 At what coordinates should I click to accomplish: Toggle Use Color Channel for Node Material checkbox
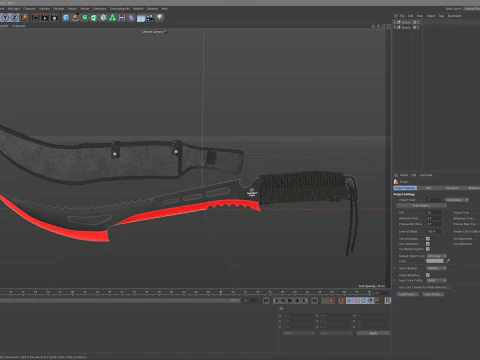449,287
